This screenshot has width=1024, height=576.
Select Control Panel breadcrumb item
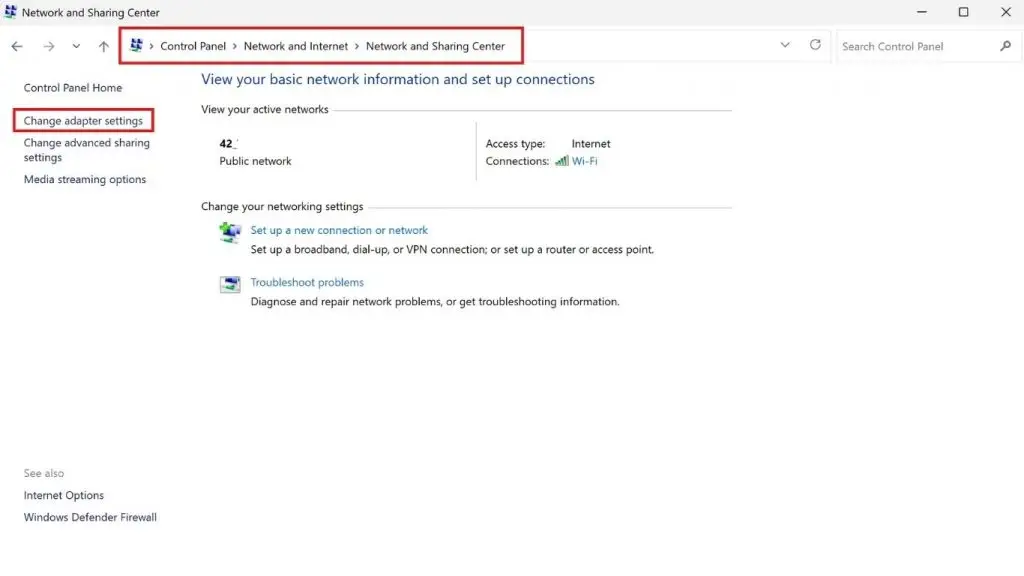(x=192, y=46)
